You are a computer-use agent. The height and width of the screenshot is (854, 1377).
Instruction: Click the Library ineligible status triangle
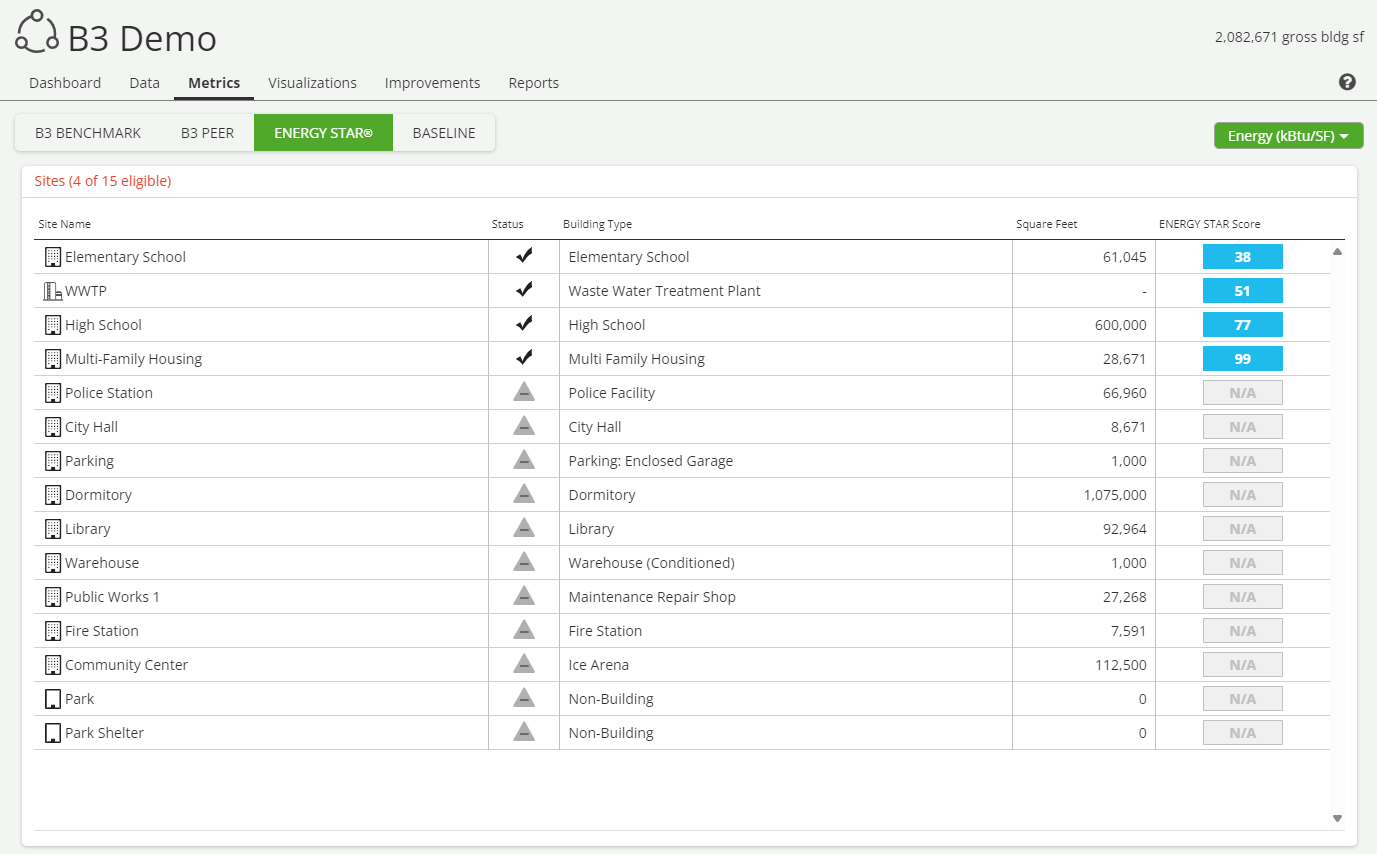point(524,528)
